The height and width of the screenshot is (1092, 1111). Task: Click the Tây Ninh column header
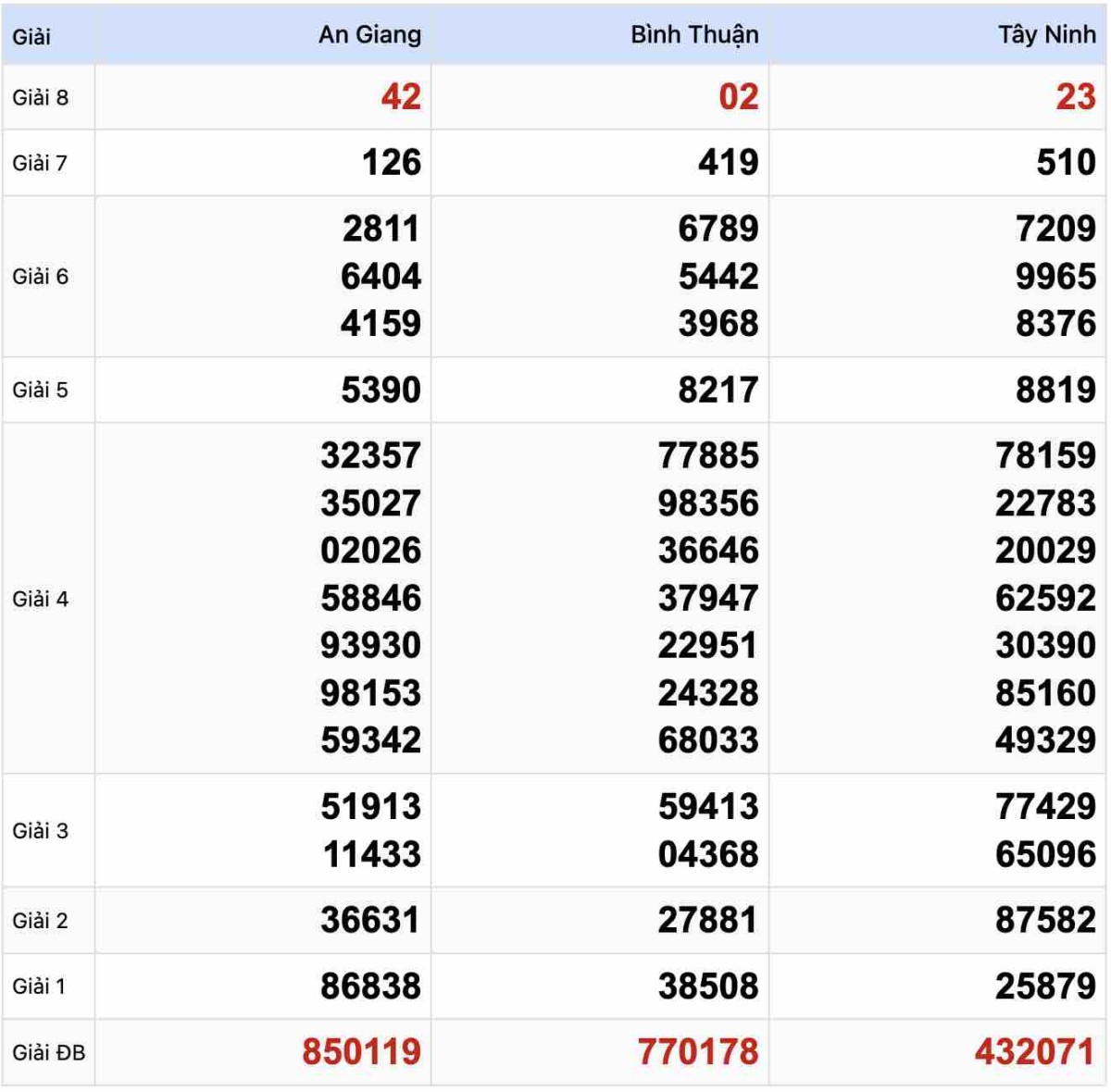(1046, 35)
